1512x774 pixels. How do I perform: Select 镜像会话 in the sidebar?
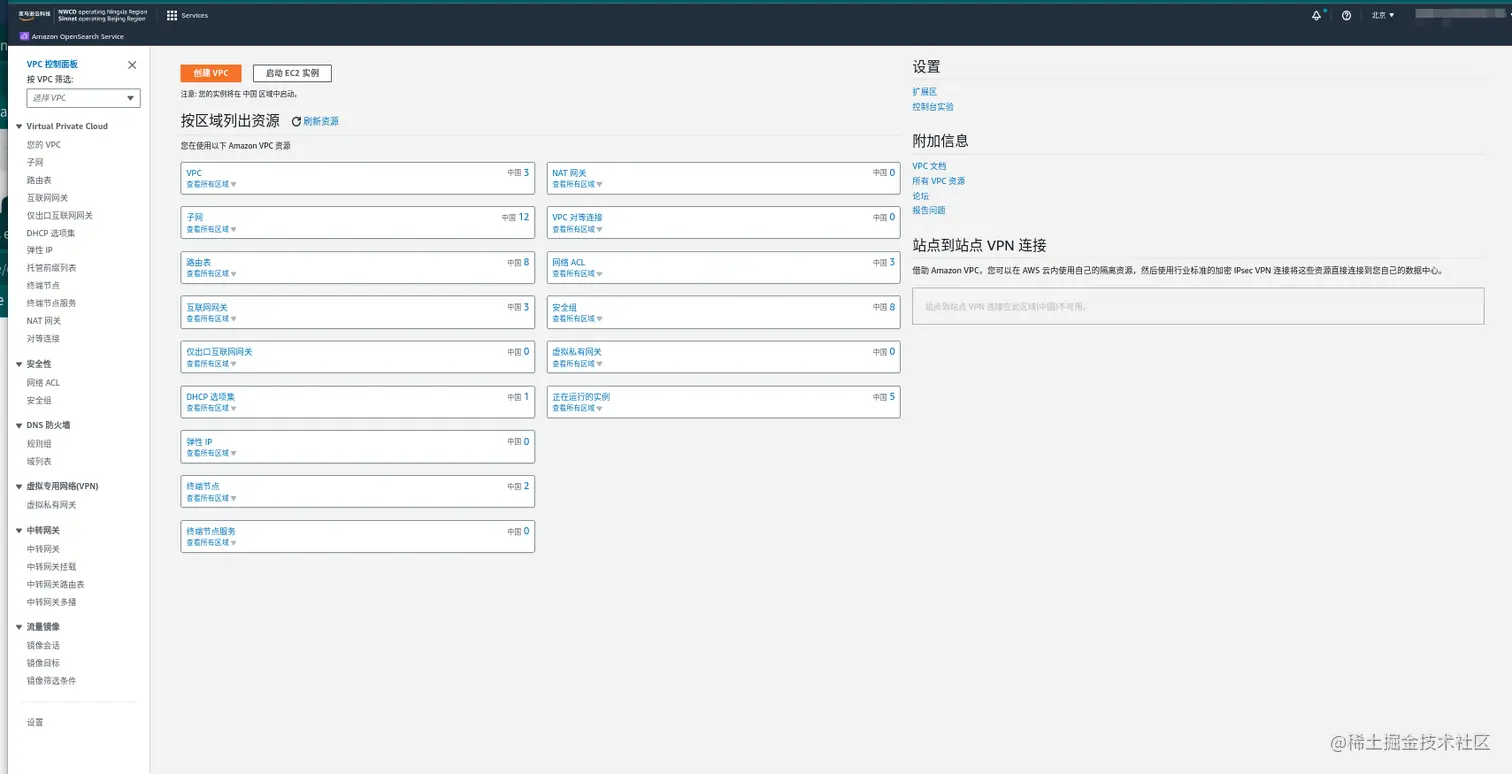[x=43, y=645]
